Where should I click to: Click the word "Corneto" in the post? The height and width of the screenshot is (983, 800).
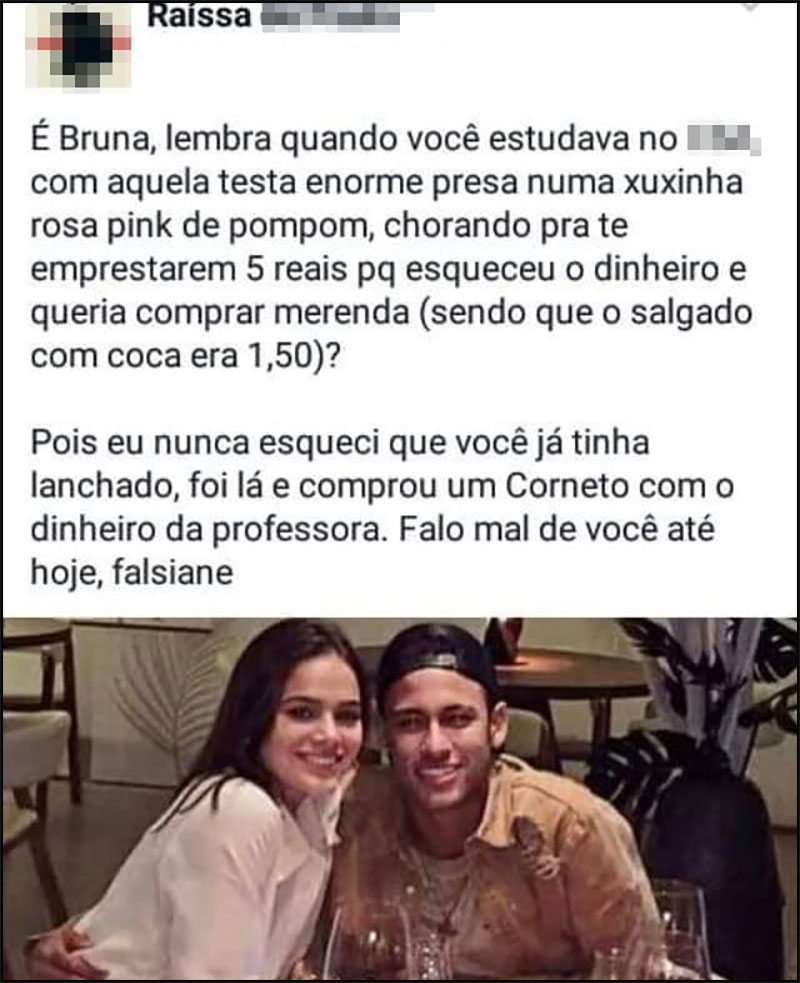[567, 486]
